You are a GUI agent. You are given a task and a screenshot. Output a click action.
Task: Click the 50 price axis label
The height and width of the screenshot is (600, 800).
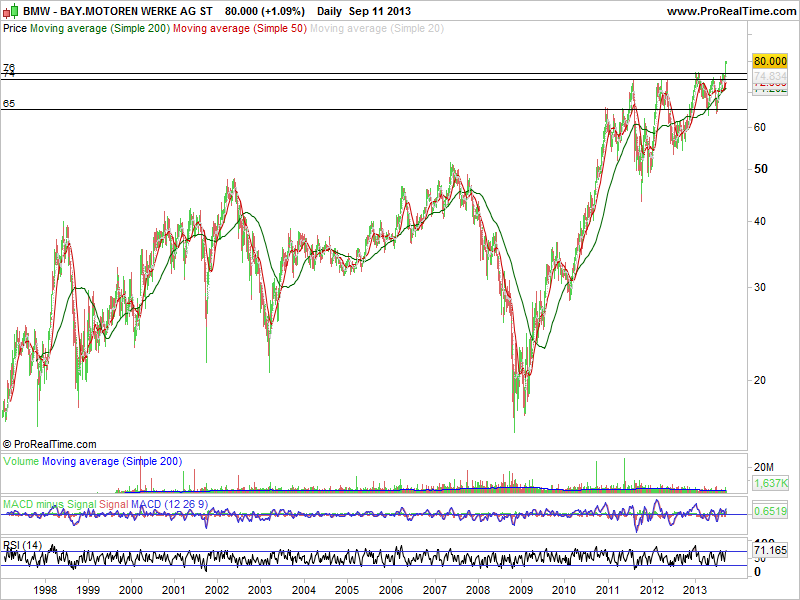760,169
